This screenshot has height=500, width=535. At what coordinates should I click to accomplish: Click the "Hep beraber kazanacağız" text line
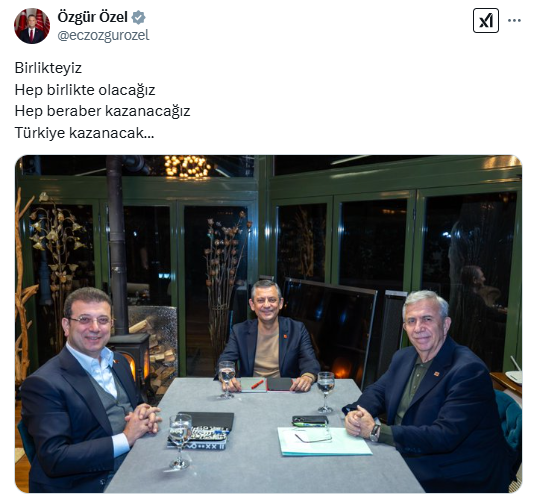point(102,111)
